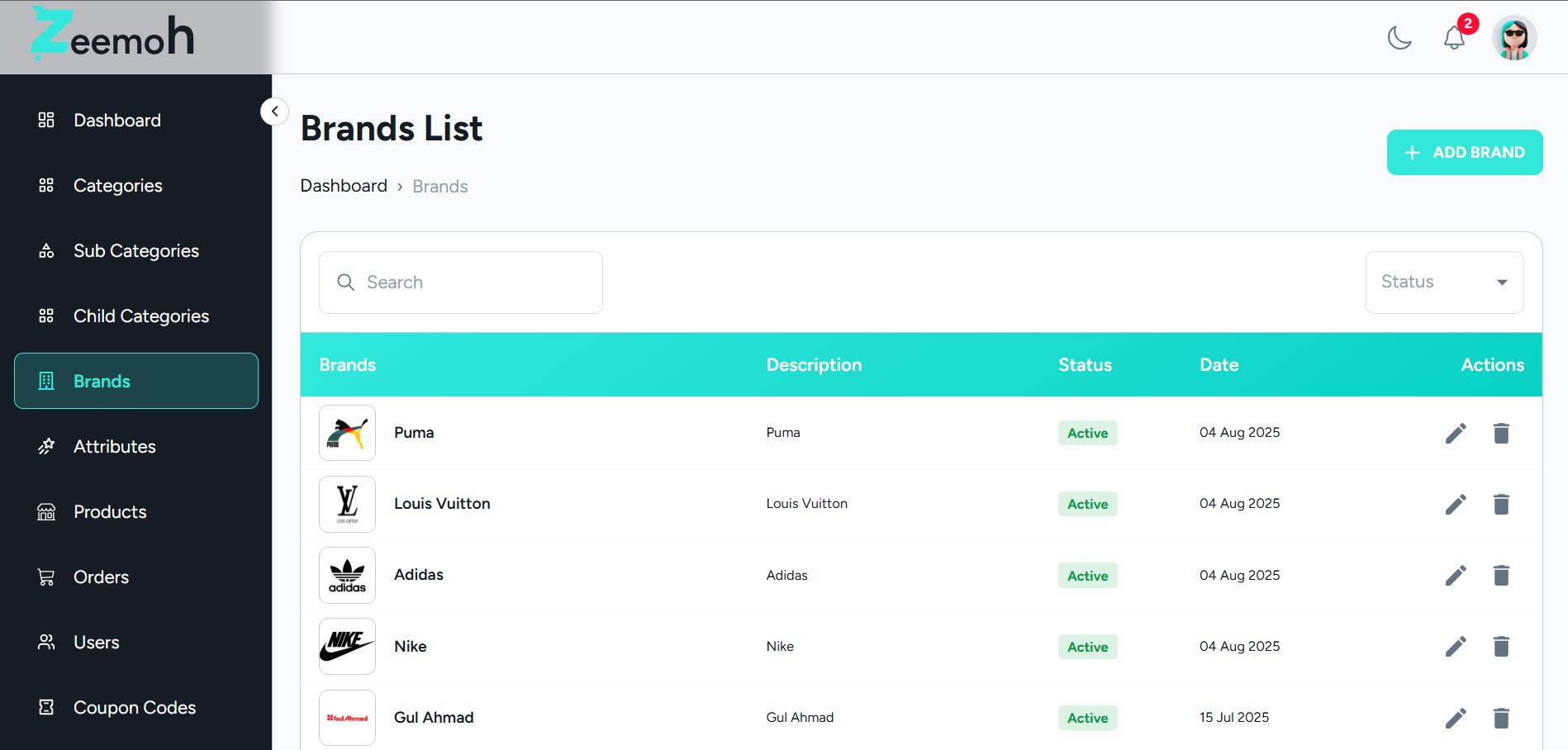
Task: Toggle dark mode with moon icon
Action: coord(1399,38)
